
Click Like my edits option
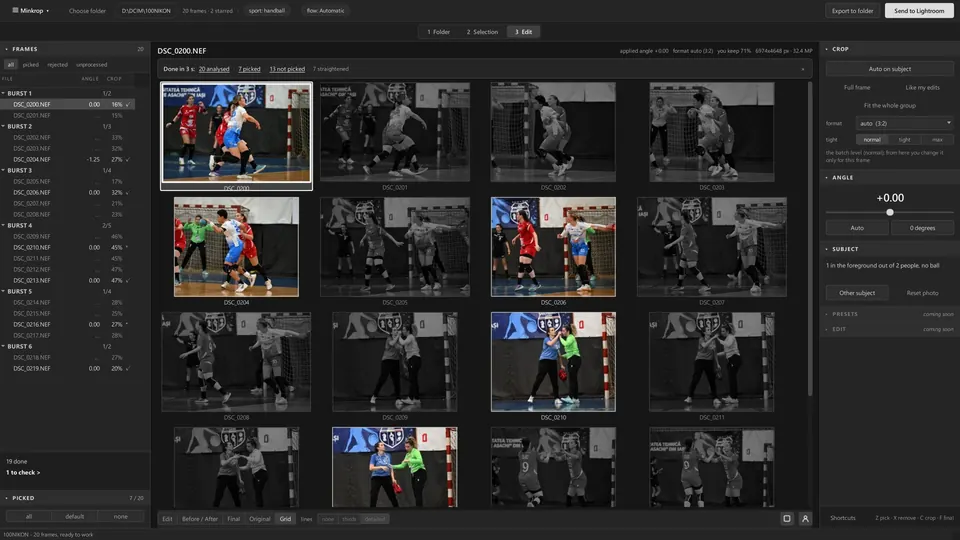[922, 88]
